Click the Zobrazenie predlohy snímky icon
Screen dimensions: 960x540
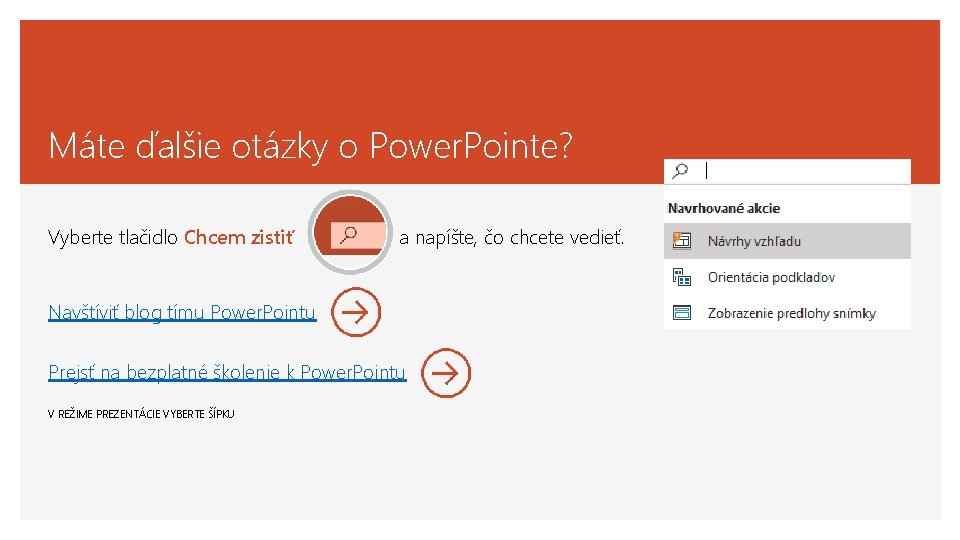point(681,313)
